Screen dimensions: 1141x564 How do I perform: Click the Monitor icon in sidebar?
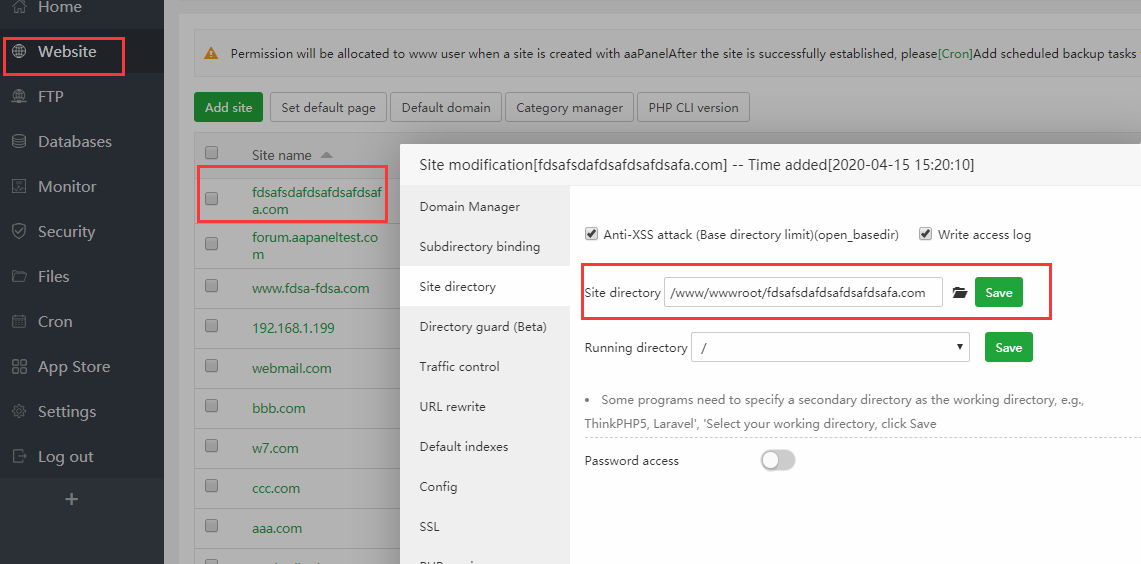pyautogui.click(x=19, y=187)
